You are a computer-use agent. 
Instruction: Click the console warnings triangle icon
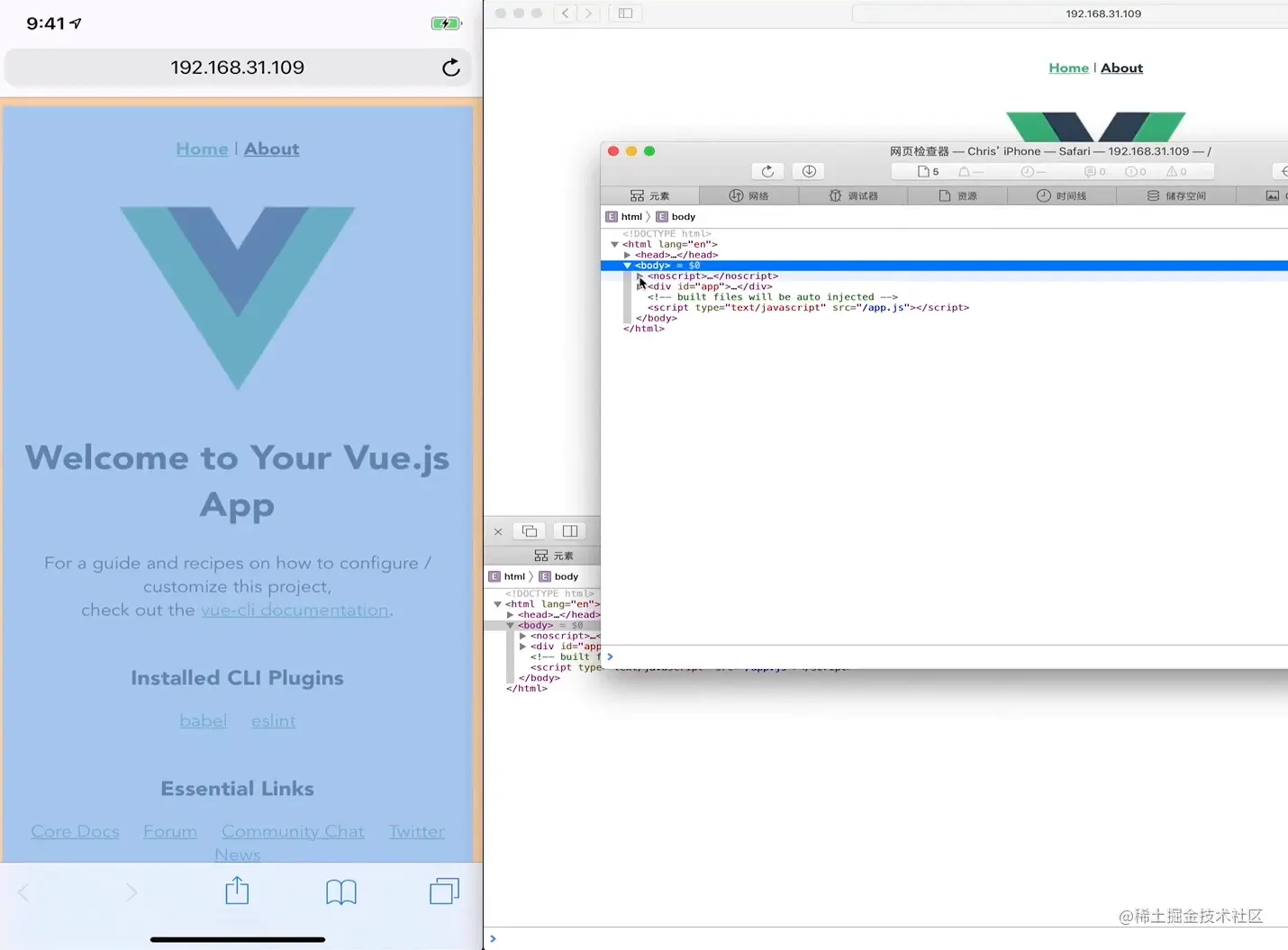1176,171
